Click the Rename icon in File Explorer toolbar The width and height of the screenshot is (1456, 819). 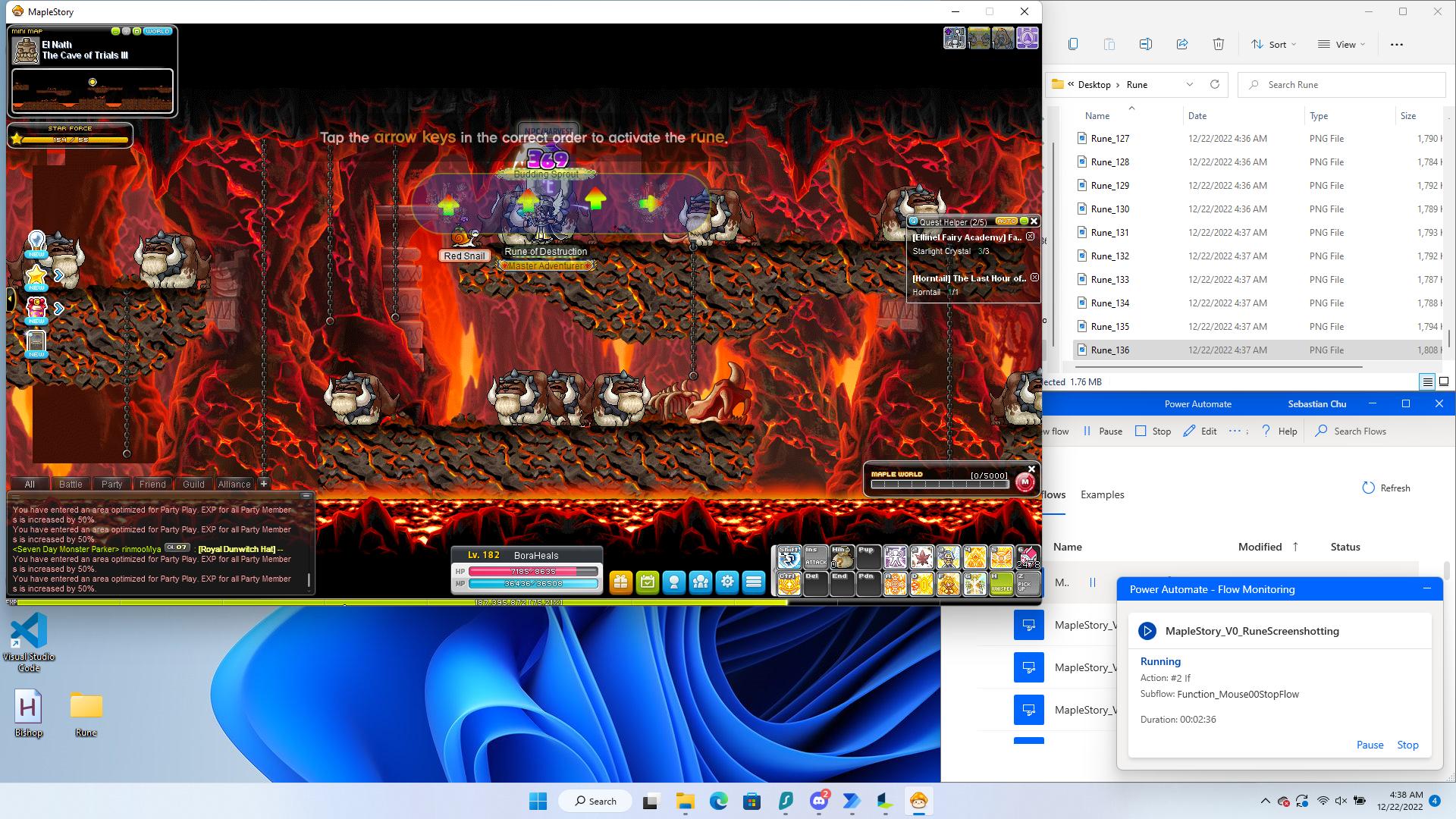[x=1145, y=44]
